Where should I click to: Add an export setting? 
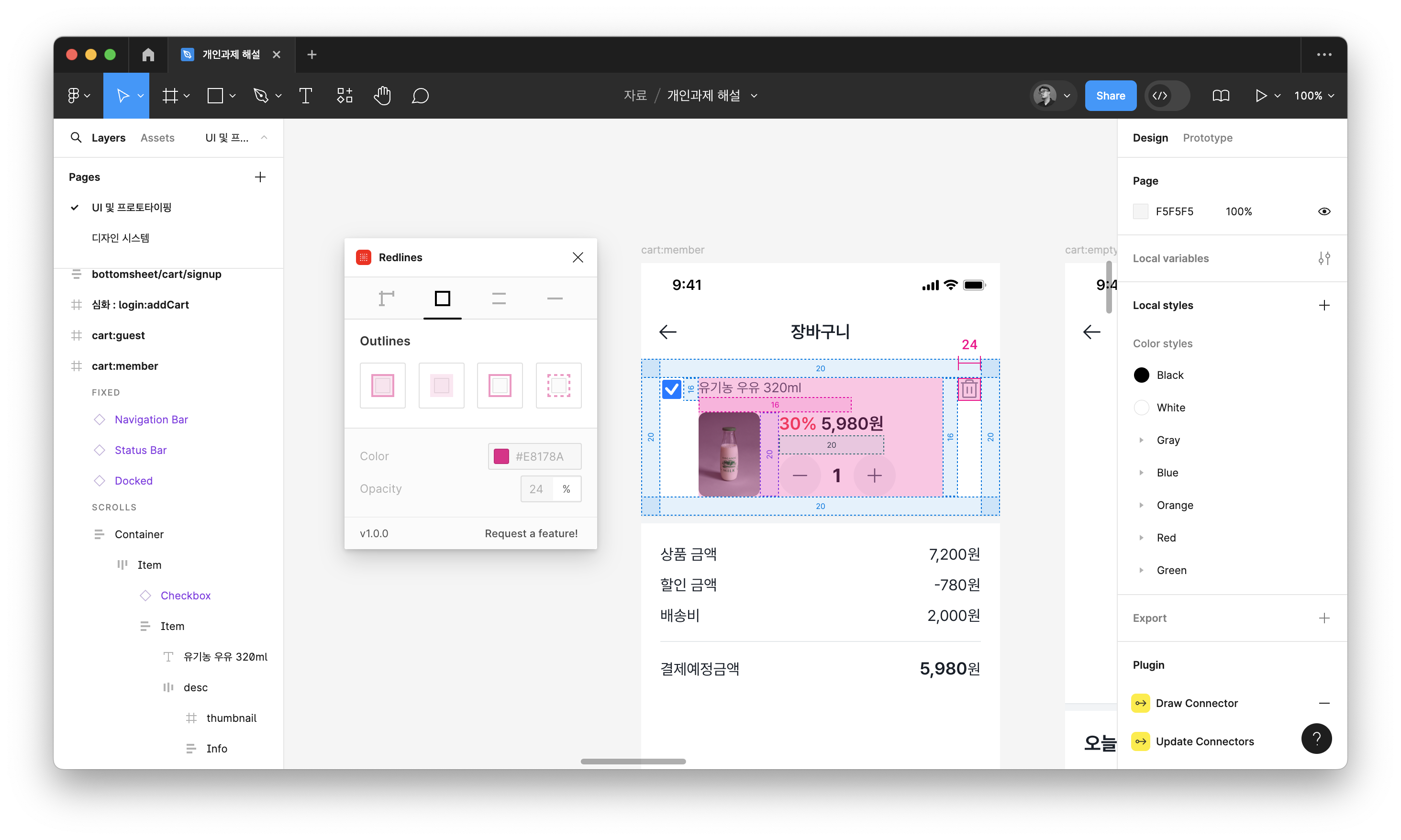[1324, 618]
